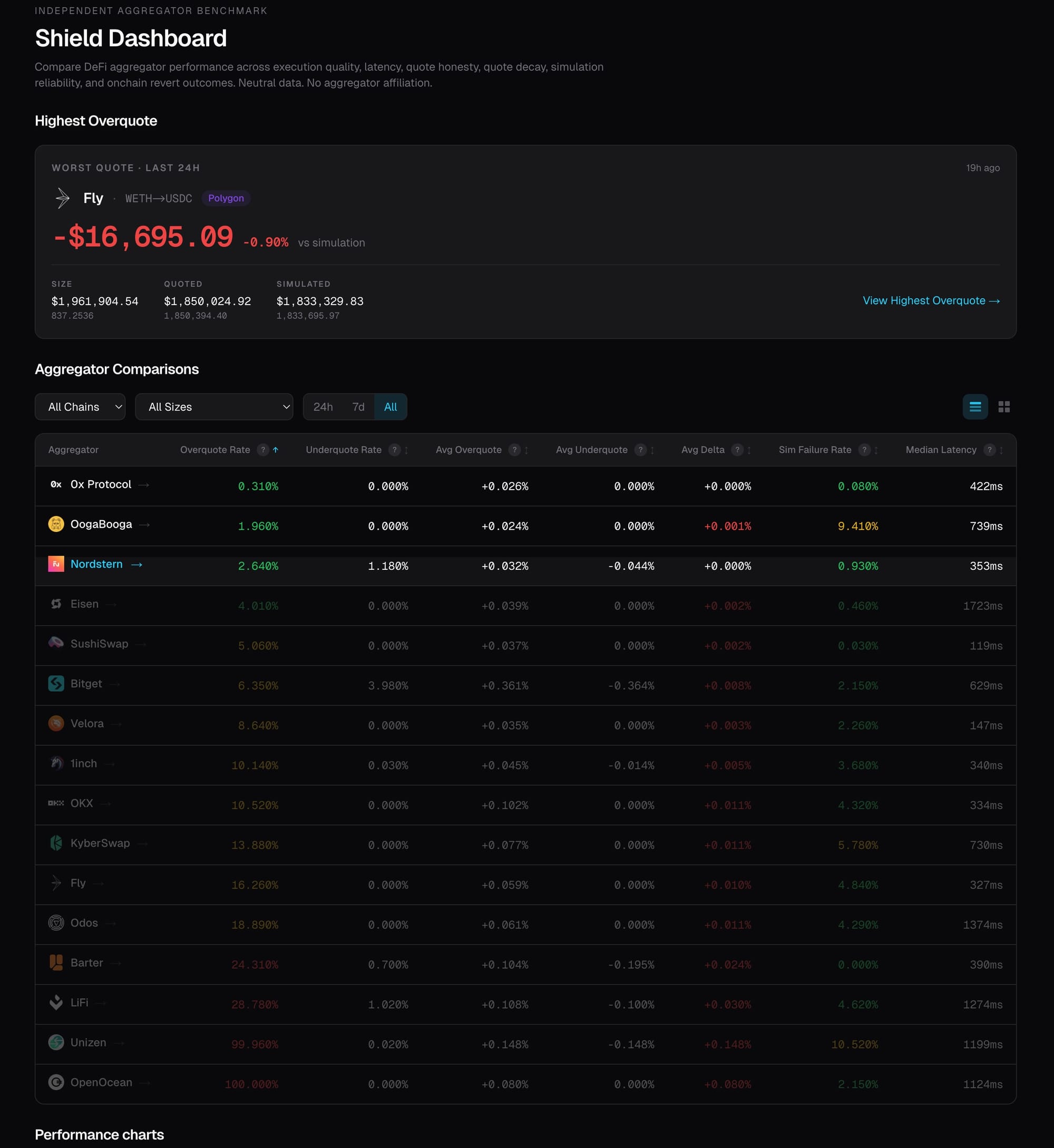Select the All time range
This screenshot has height=1148, width=1054.
coord(390,406)
